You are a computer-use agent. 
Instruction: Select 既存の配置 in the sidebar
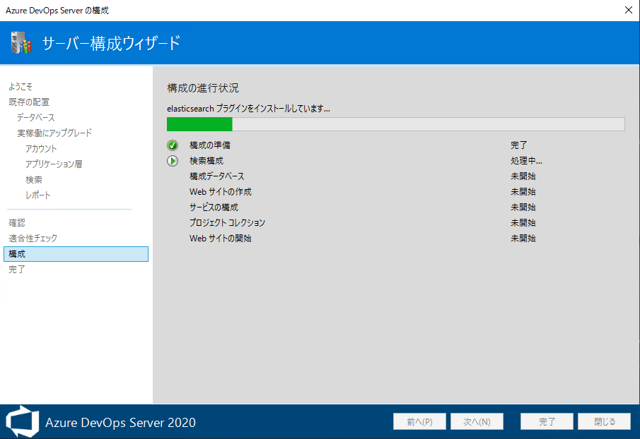tap(29, 102)
